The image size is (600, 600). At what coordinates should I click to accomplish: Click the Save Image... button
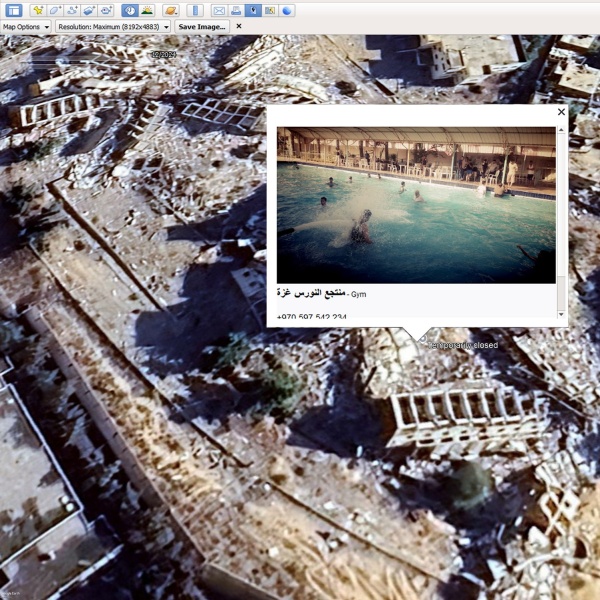pyautogui.click(x=201, y=27)
